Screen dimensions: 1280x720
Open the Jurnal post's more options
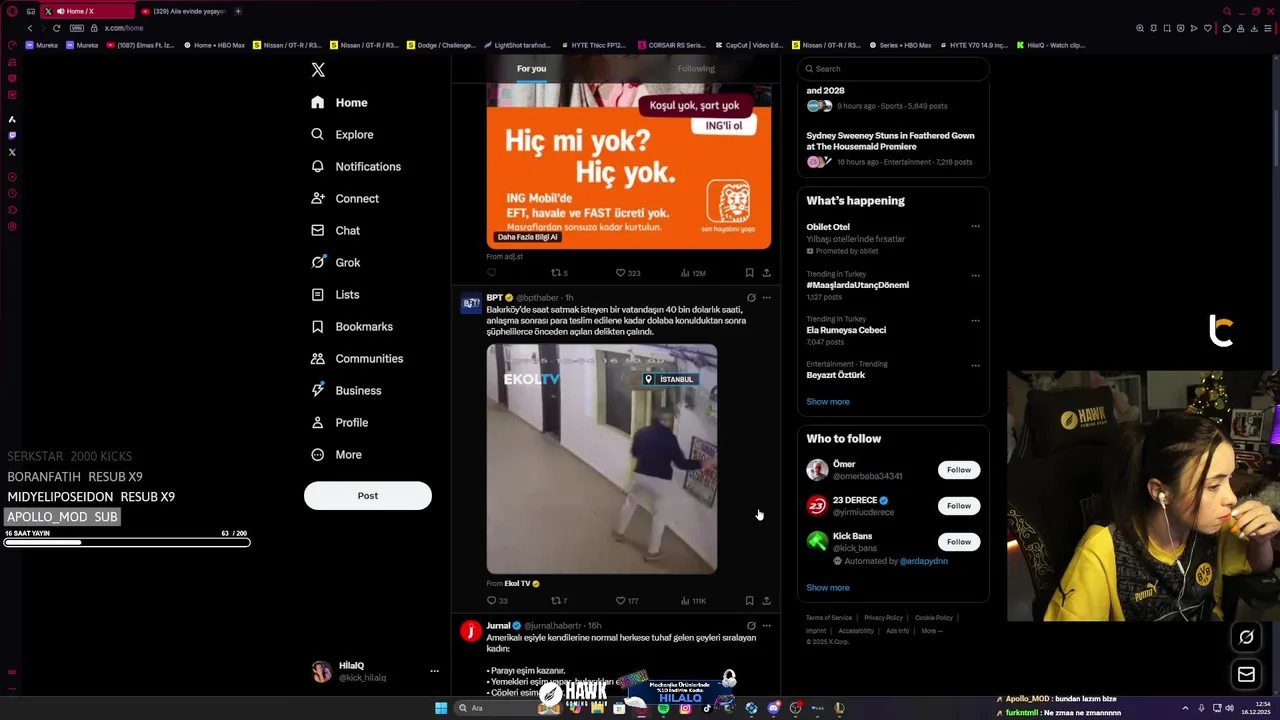click(x=766, y=626)
